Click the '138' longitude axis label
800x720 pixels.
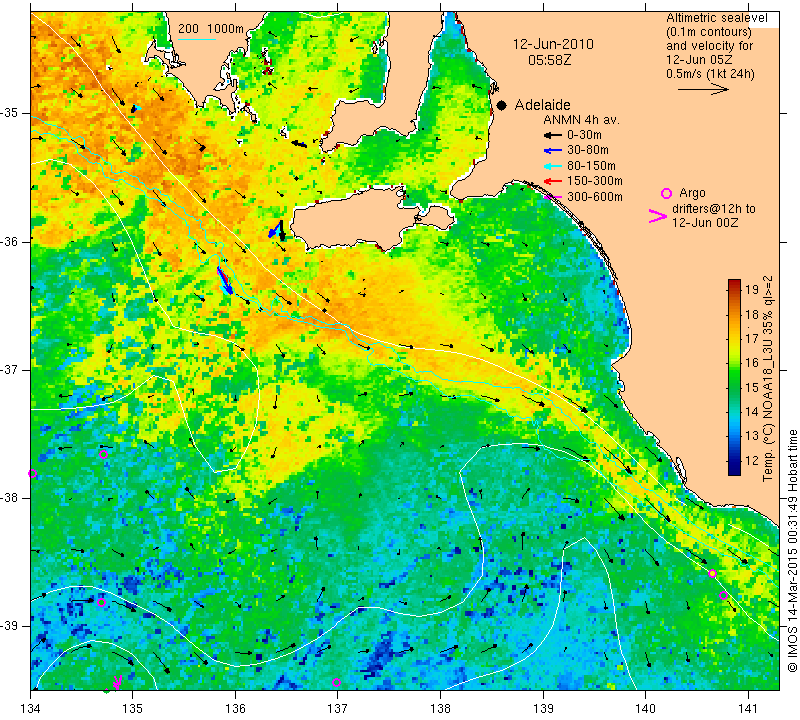click(440, 709)
